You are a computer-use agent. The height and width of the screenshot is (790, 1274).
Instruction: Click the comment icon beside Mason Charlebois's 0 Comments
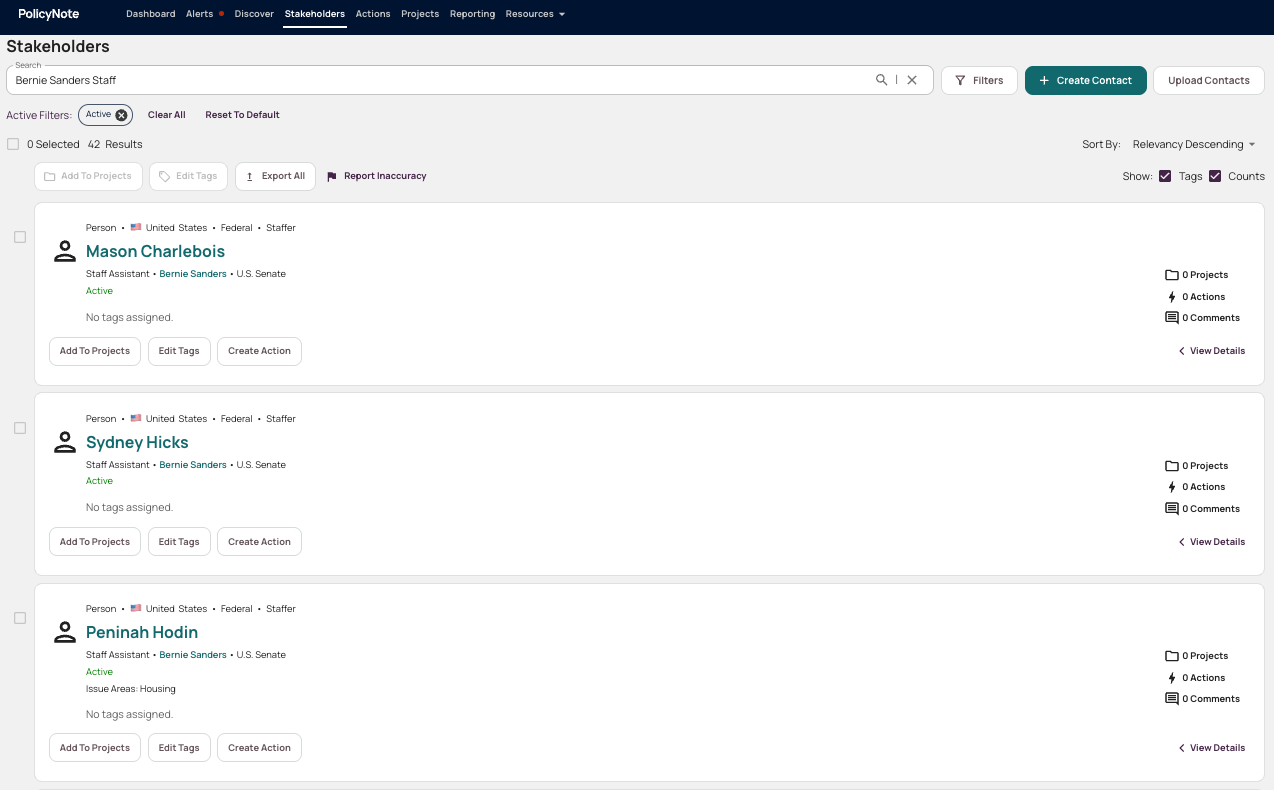click(x=1172, y=318)
